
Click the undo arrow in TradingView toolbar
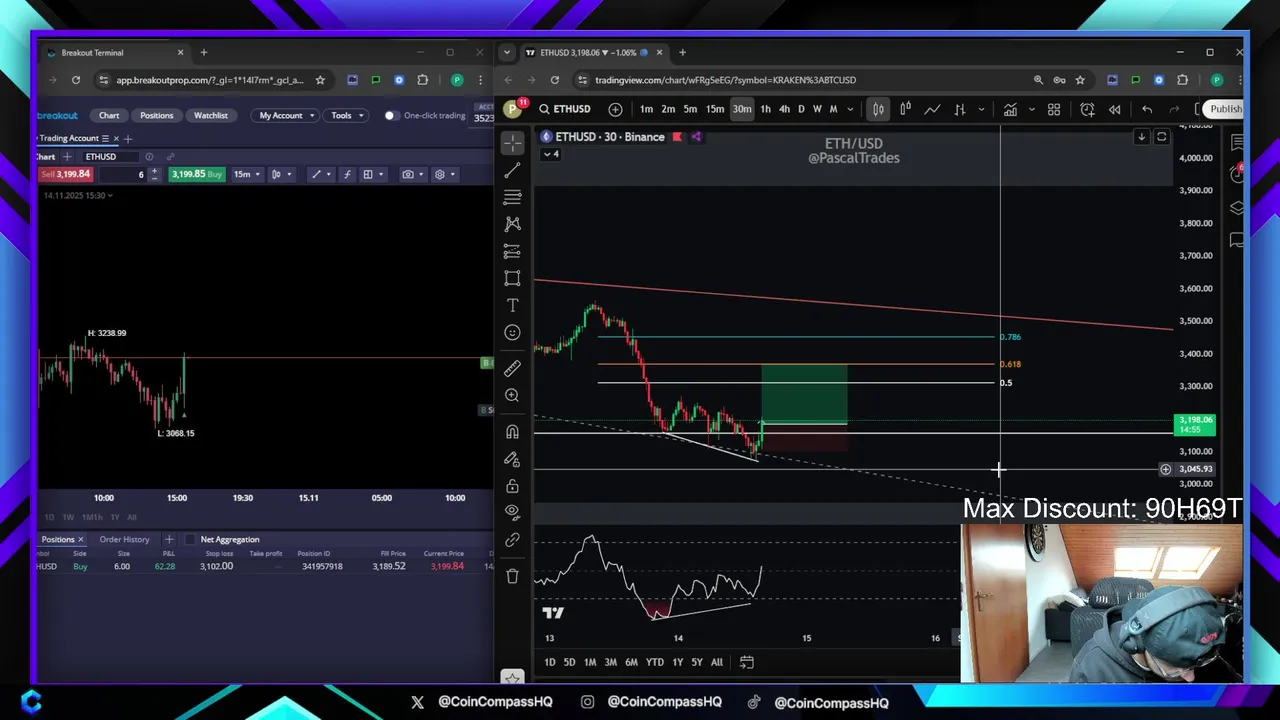[x=1147, y=109]
